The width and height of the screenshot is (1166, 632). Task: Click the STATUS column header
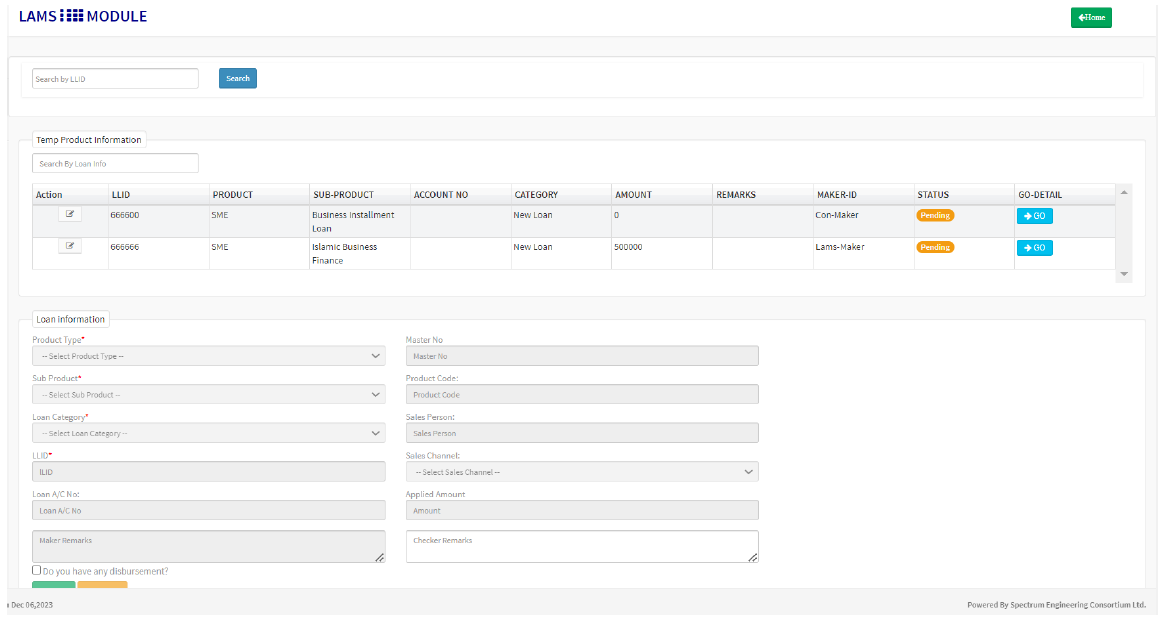933,195
